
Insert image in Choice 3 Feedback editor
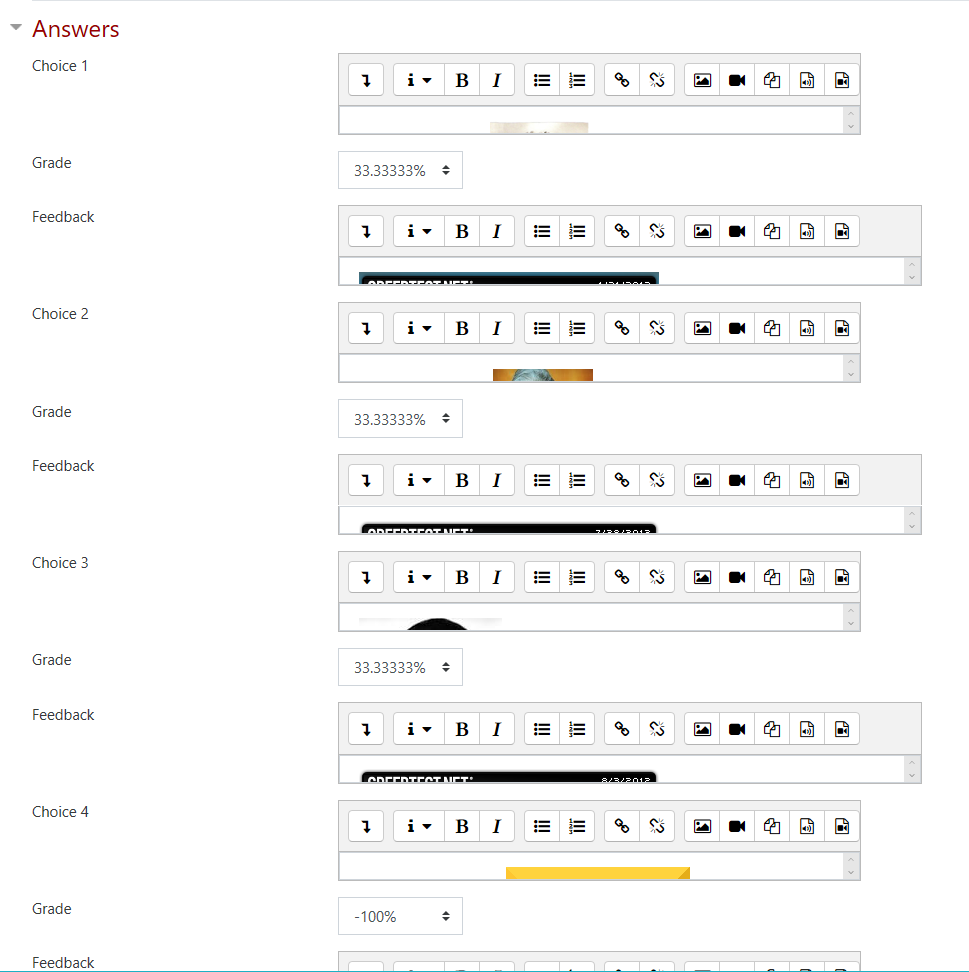click(702, 729)
